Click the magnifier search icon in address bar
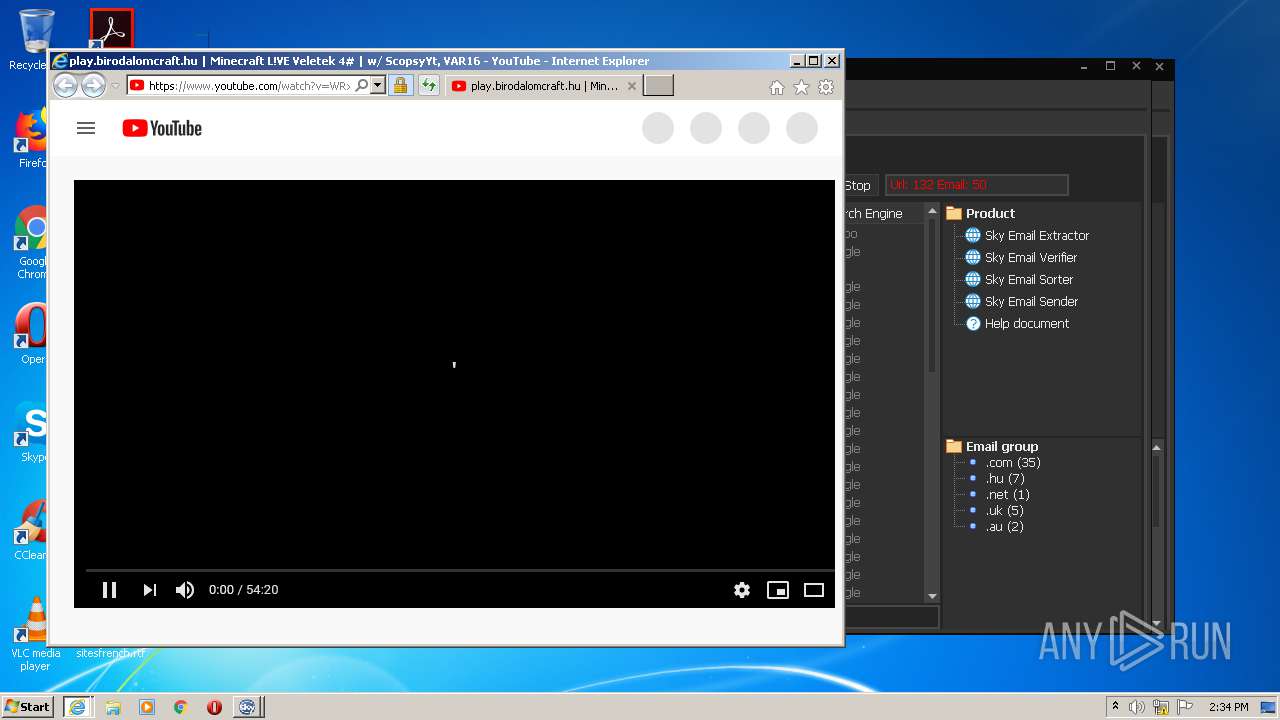 [x=362, y=86]
